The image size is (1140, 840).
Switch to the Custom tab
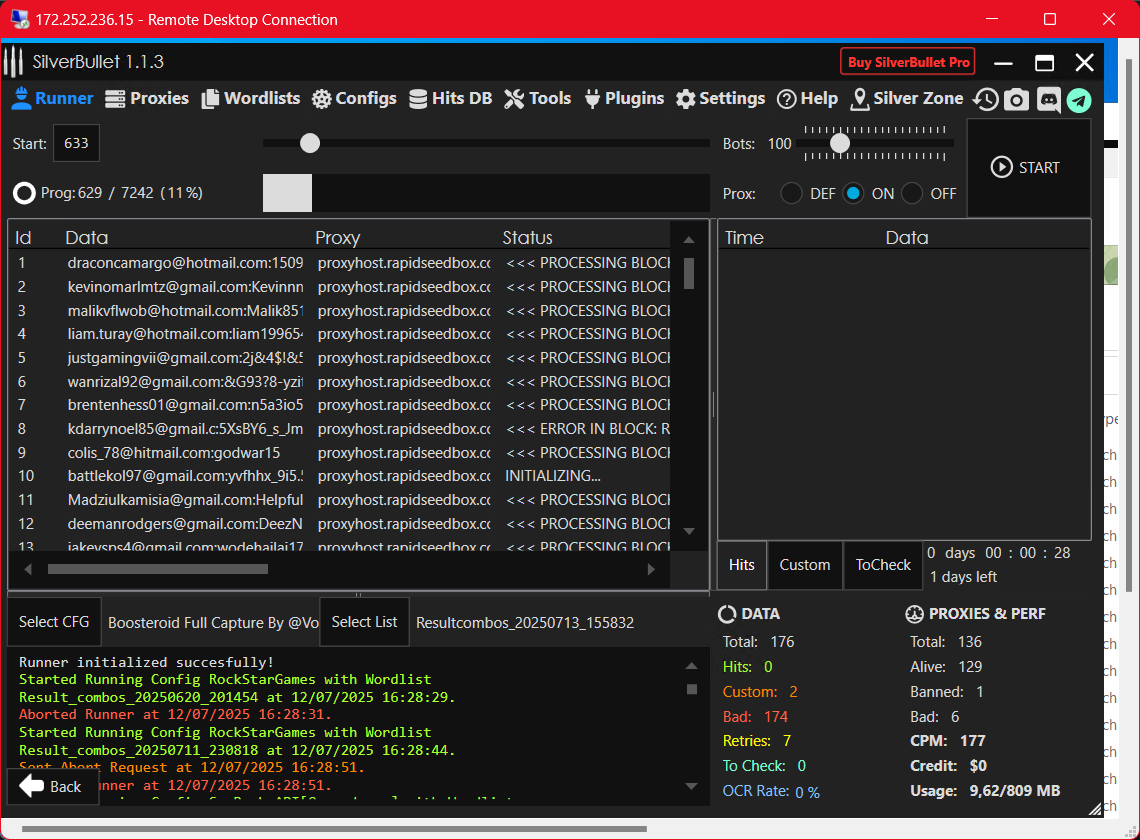point(805,565)
